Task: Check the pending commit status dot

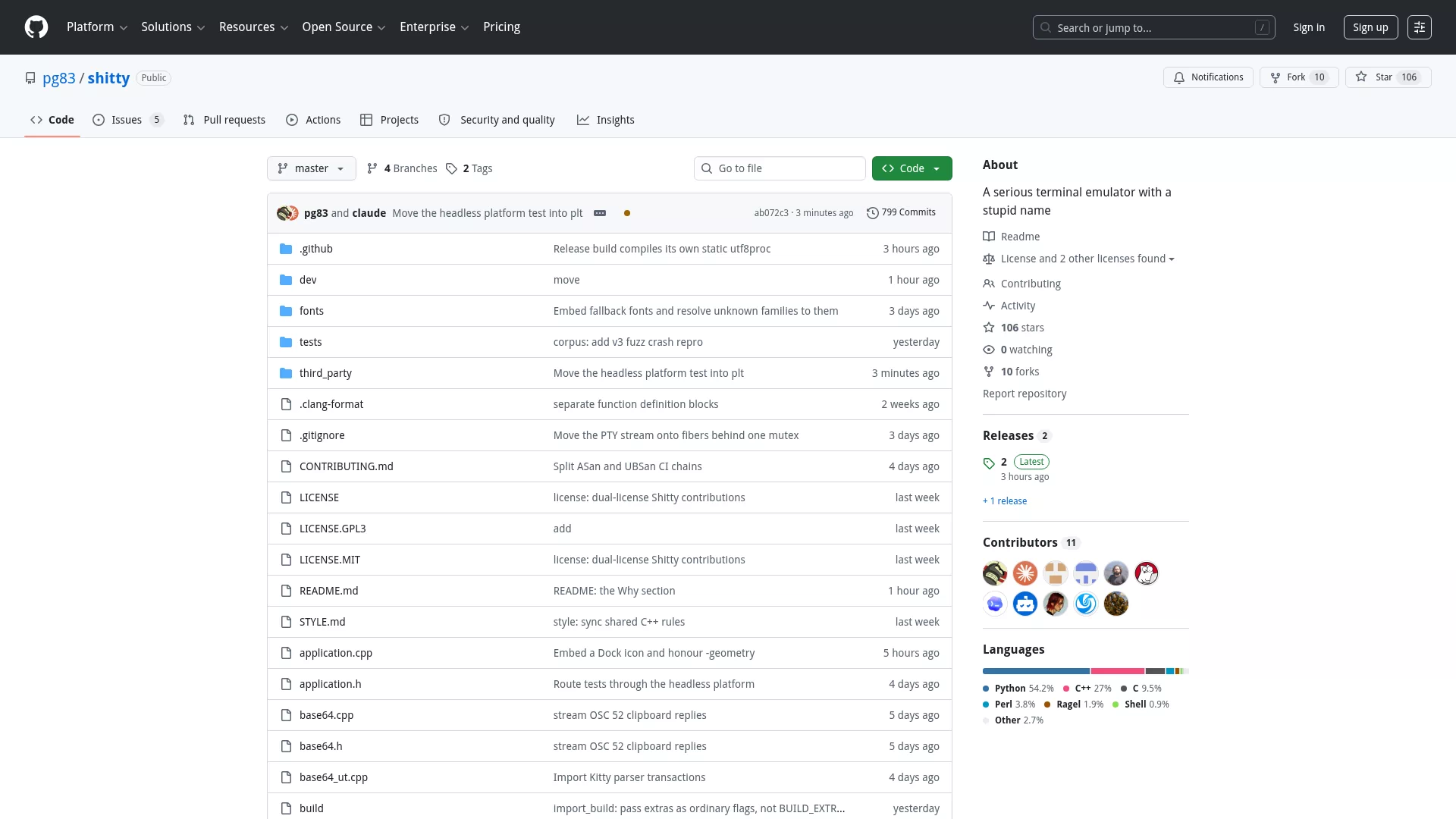Action: (627, 213)
